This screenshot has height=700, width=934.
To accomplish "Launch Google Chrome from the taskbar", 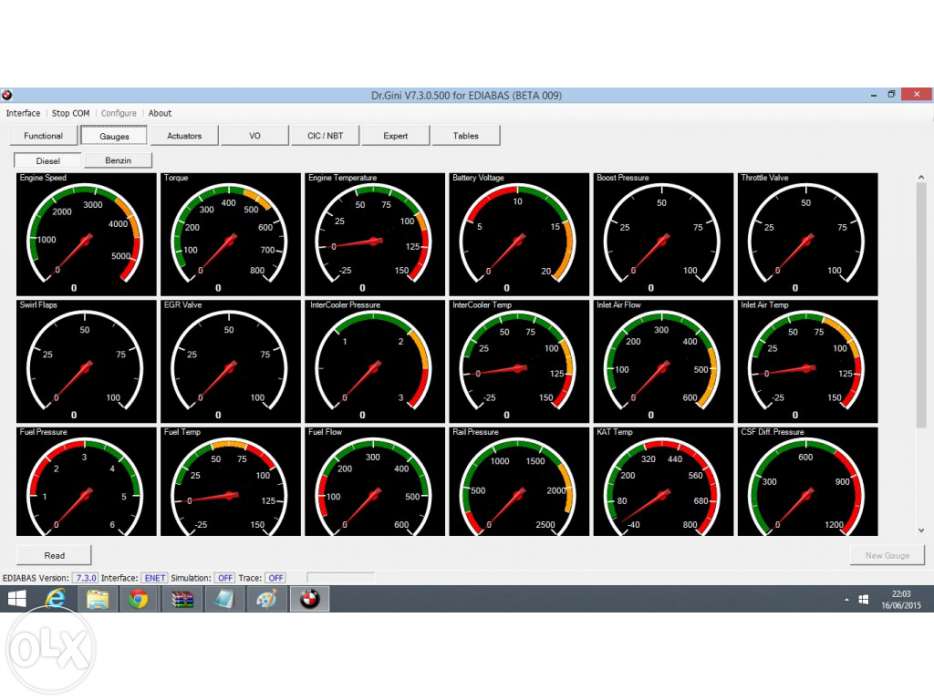I will coord(138,599).
